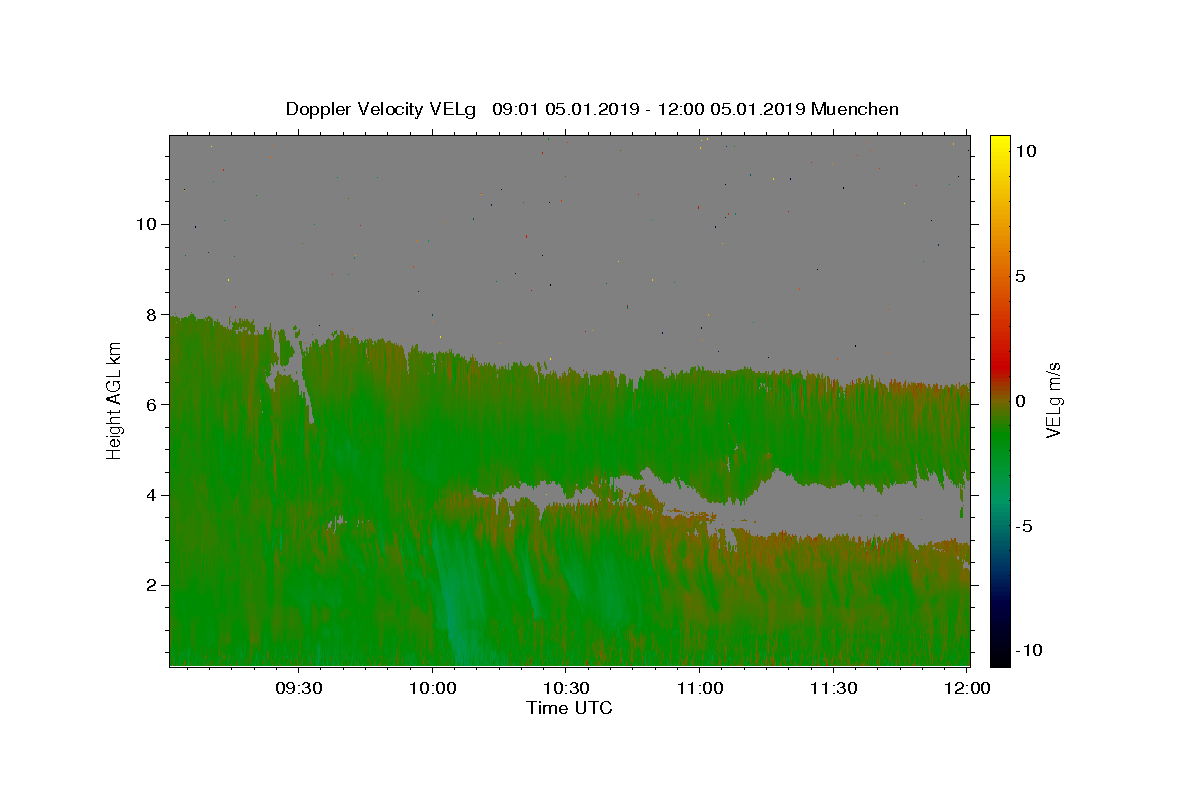Click the "Time UTC" axis label

[569, 708]
